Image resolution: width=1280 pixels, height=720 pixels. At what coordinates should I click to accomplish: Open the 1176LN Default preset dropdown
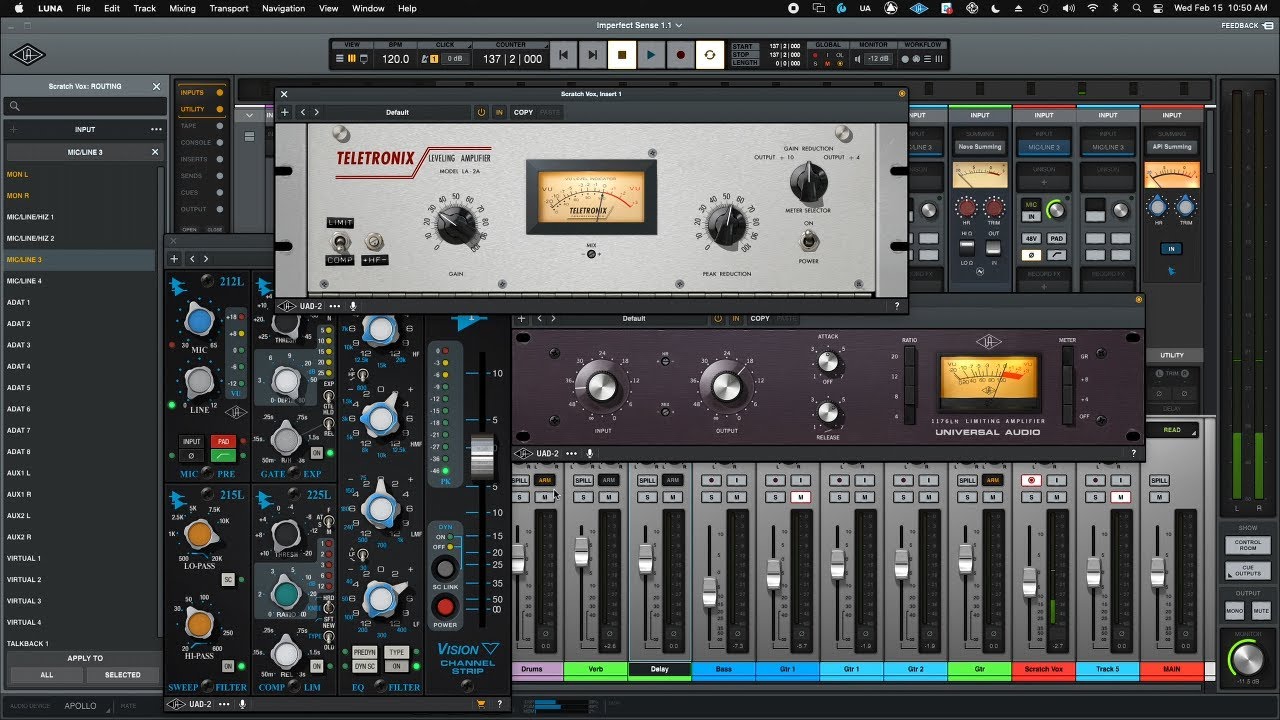(x=634, y=318)
